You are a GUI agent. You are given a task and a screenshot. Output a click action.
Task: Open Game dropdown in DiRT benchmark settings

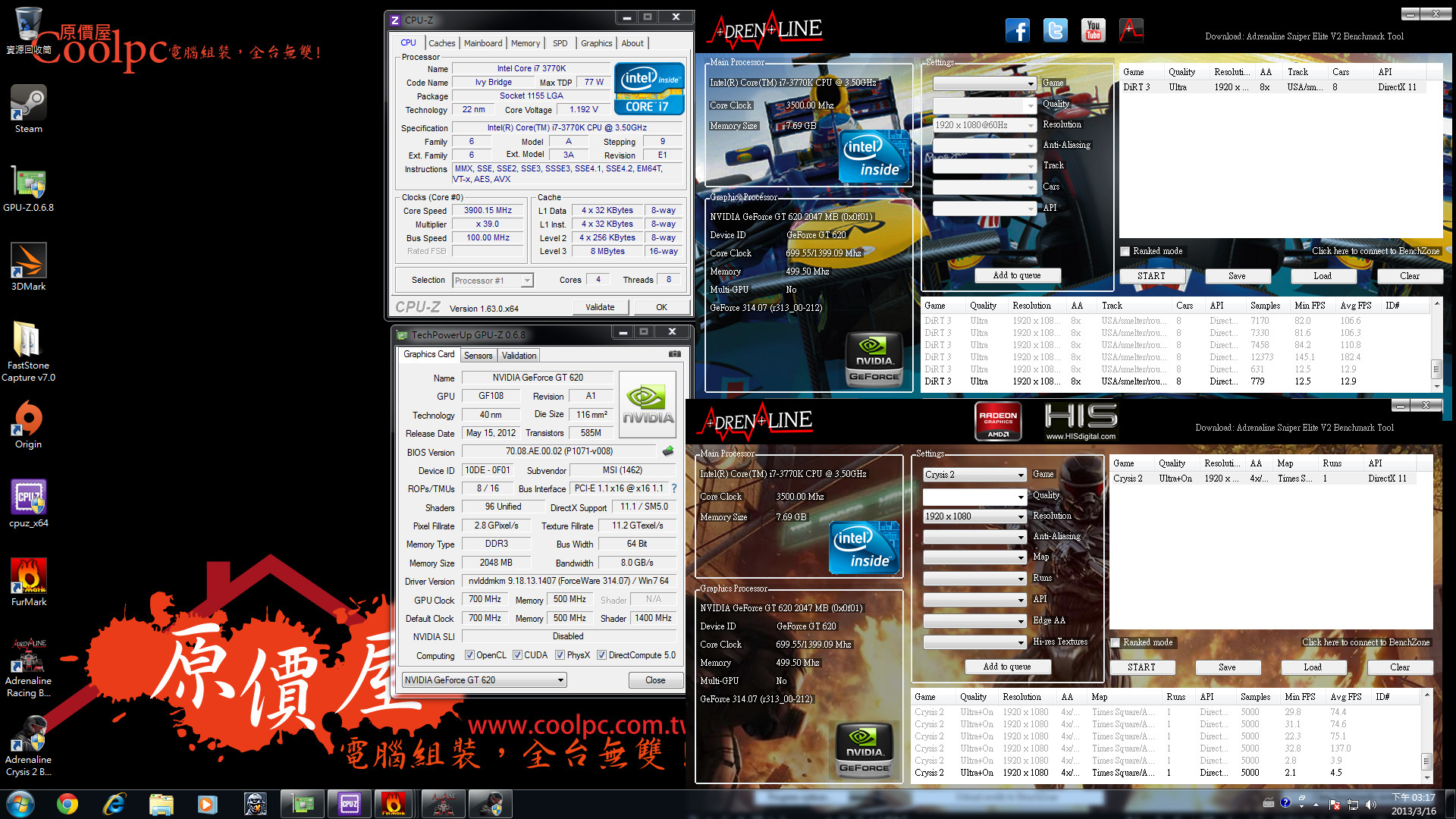tap(984, 83)
